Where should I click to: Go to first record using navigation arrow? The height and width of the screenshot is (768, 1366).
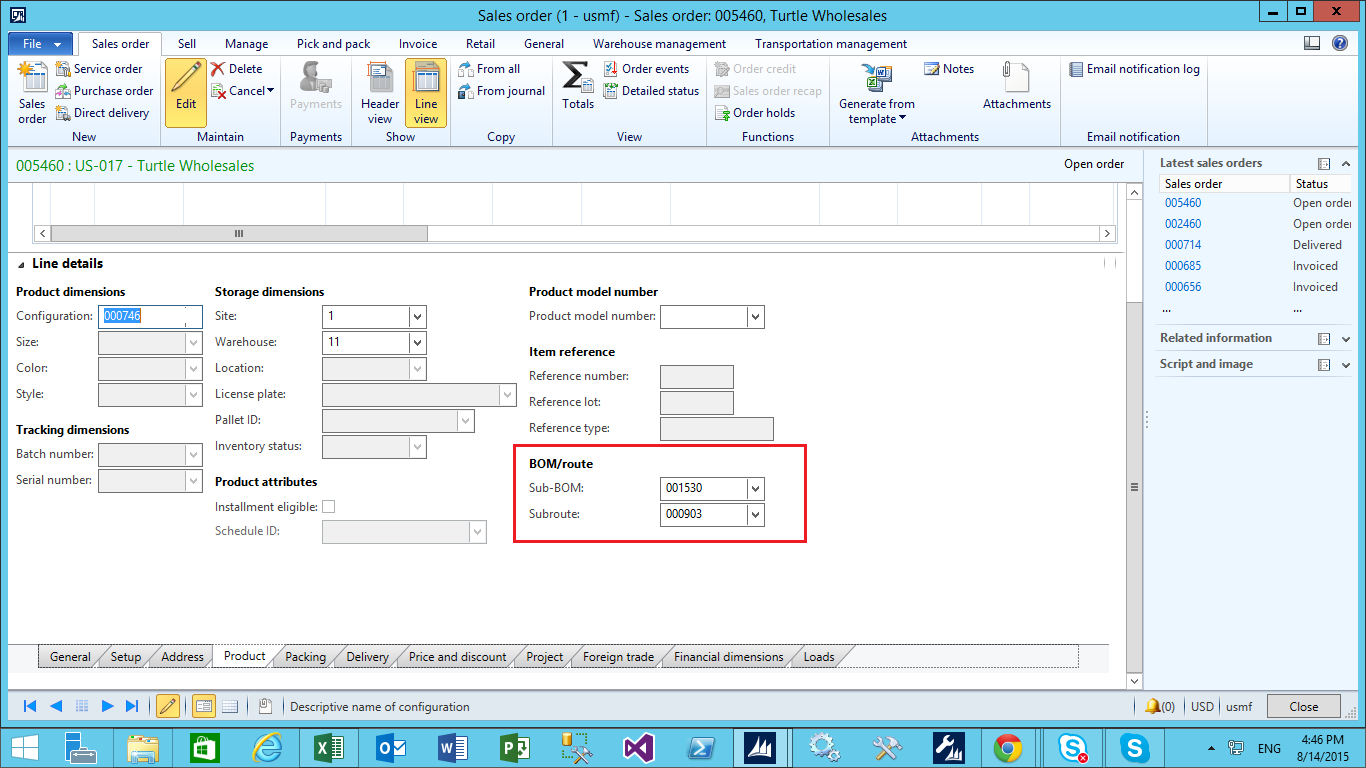30,706
